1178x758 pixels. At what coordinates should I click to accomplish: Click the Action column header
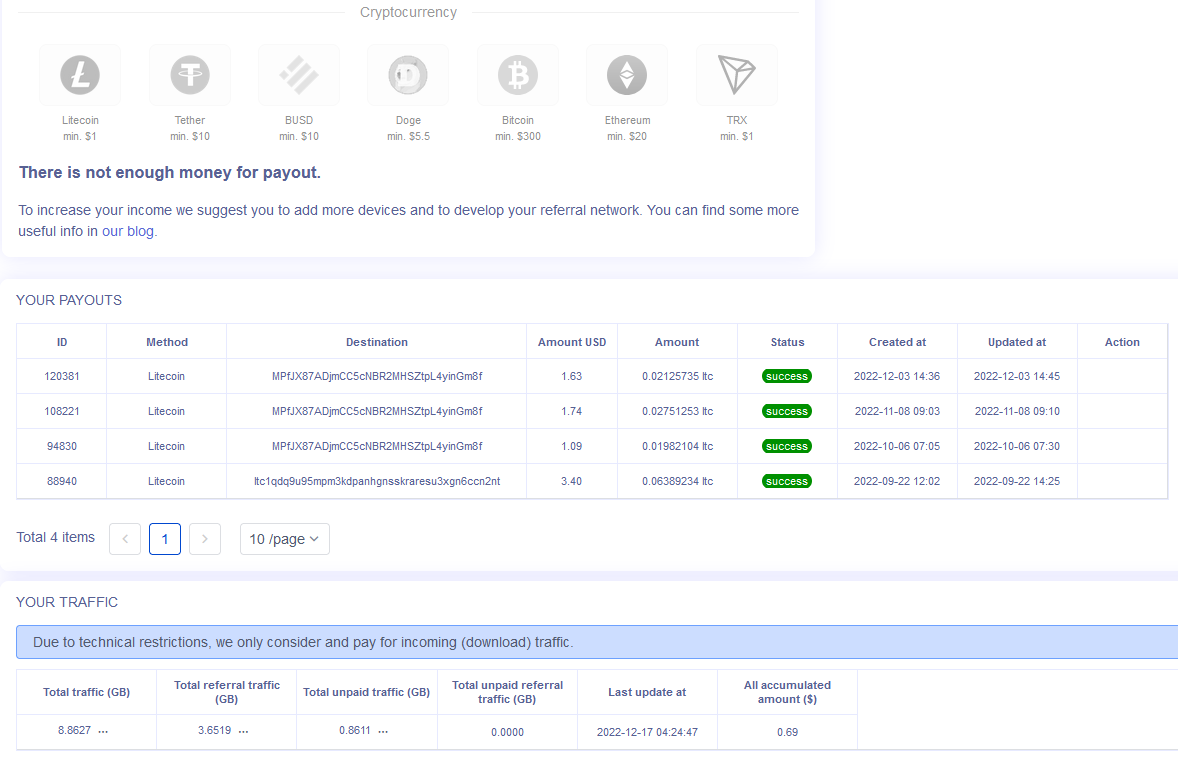tap(1122, 342)
